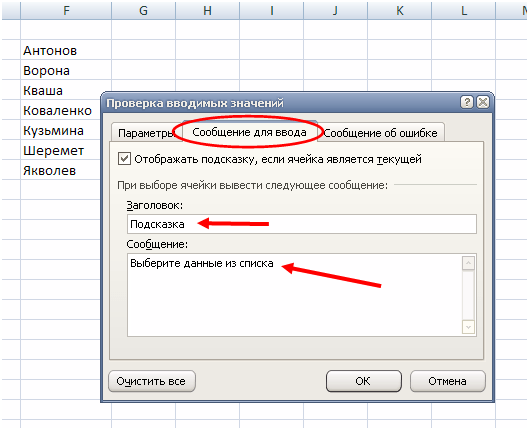Image resolution: width=529 pixels, height=430 pixels.
Task: Select column F header
Action: [66, 10]
